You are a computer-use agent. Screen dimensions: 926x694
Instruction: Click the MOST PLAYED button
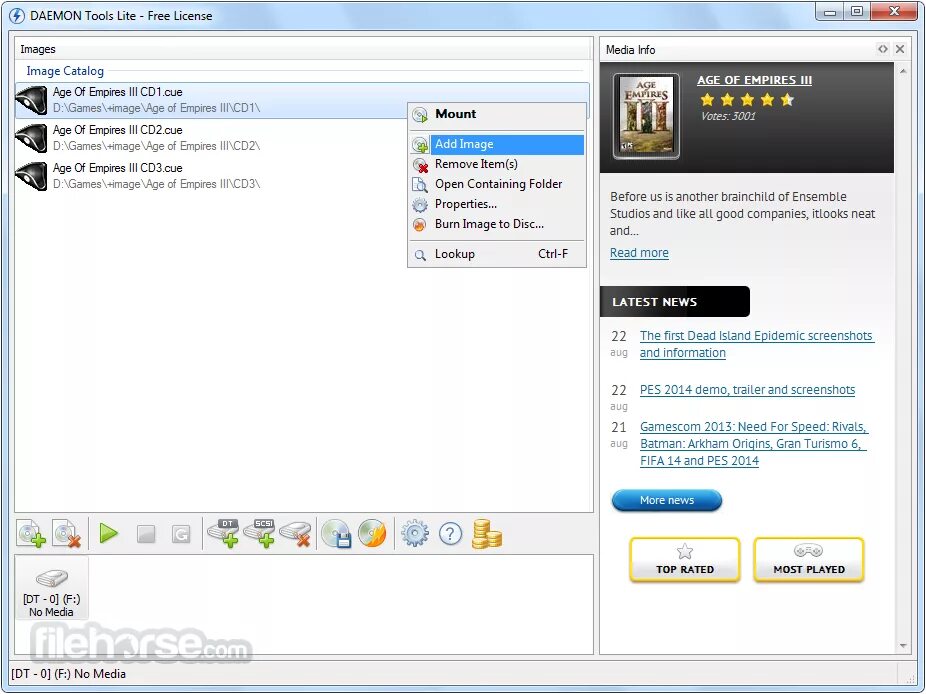808,559
